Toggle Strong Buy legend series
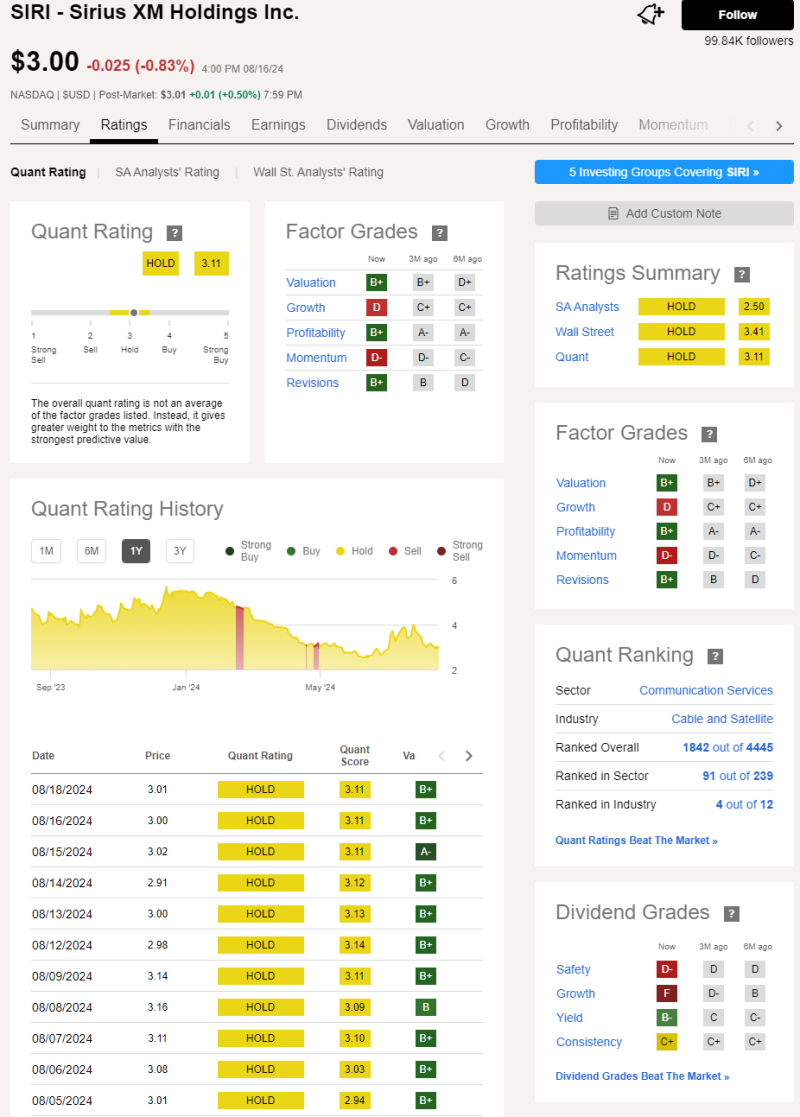The image size is (800, 1117). coord(248,551)
